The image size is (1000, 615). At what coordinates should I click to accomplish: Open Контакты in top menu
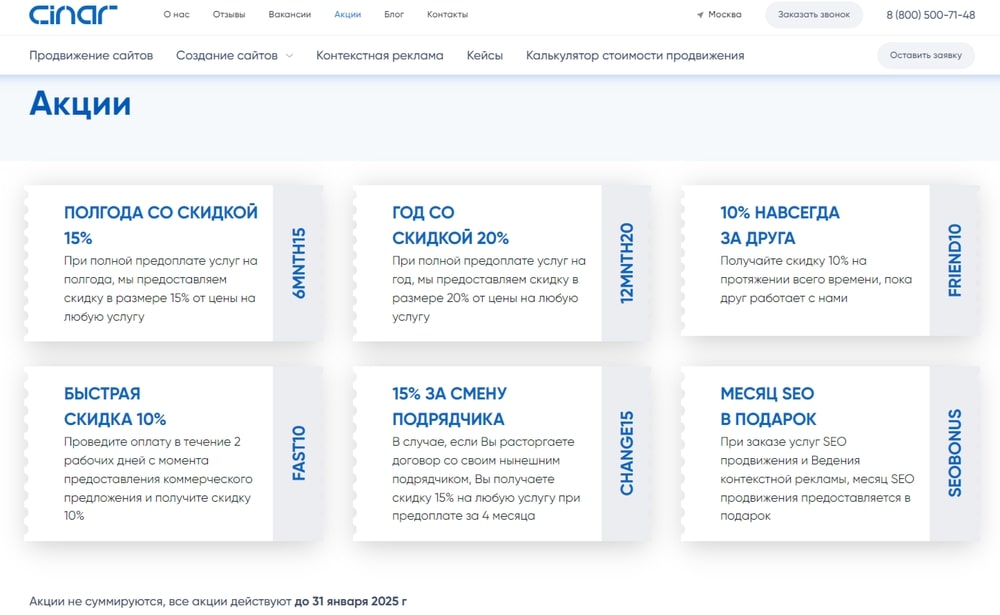coord(448,15)
